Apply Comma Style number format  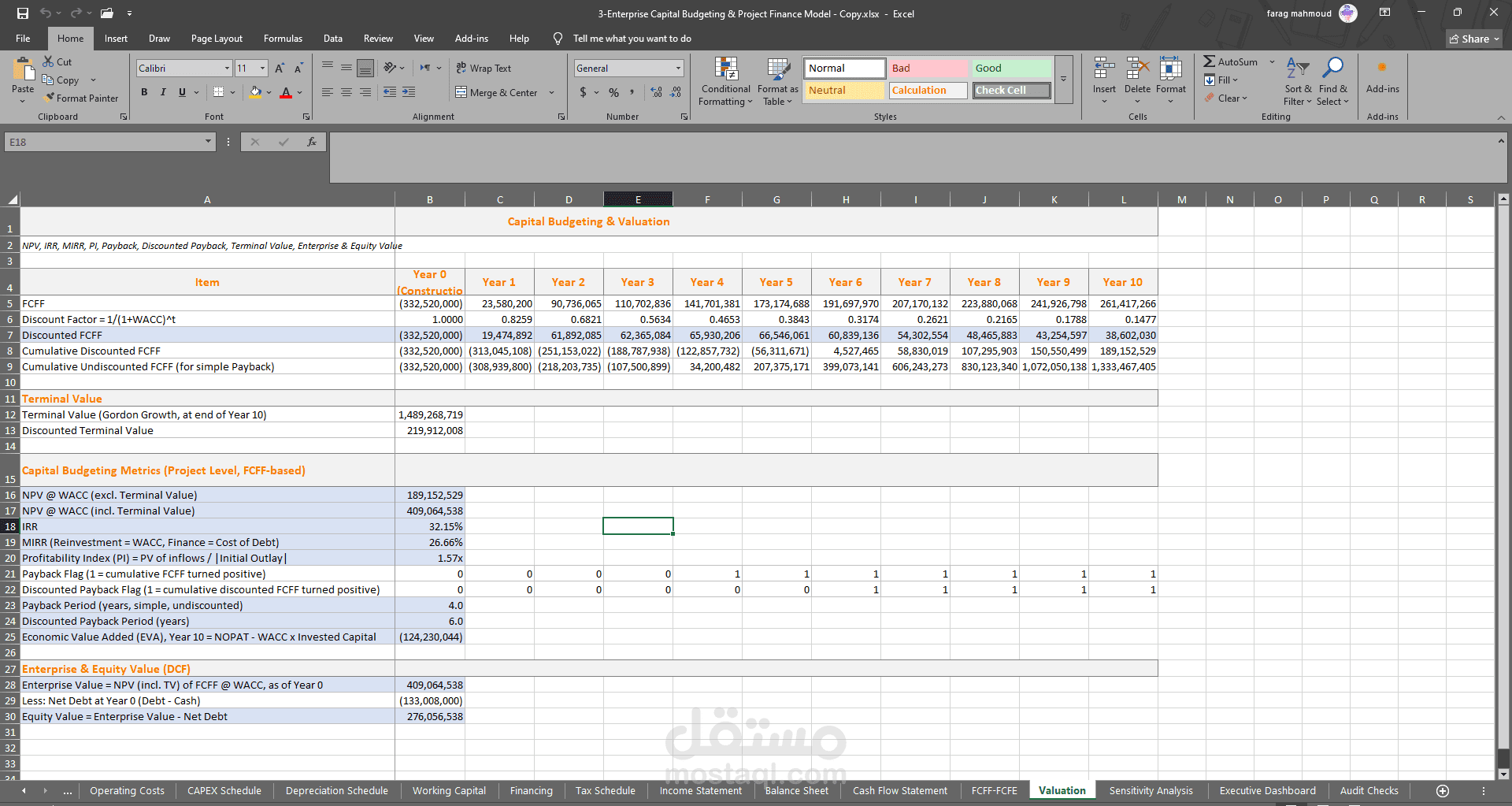632,92
